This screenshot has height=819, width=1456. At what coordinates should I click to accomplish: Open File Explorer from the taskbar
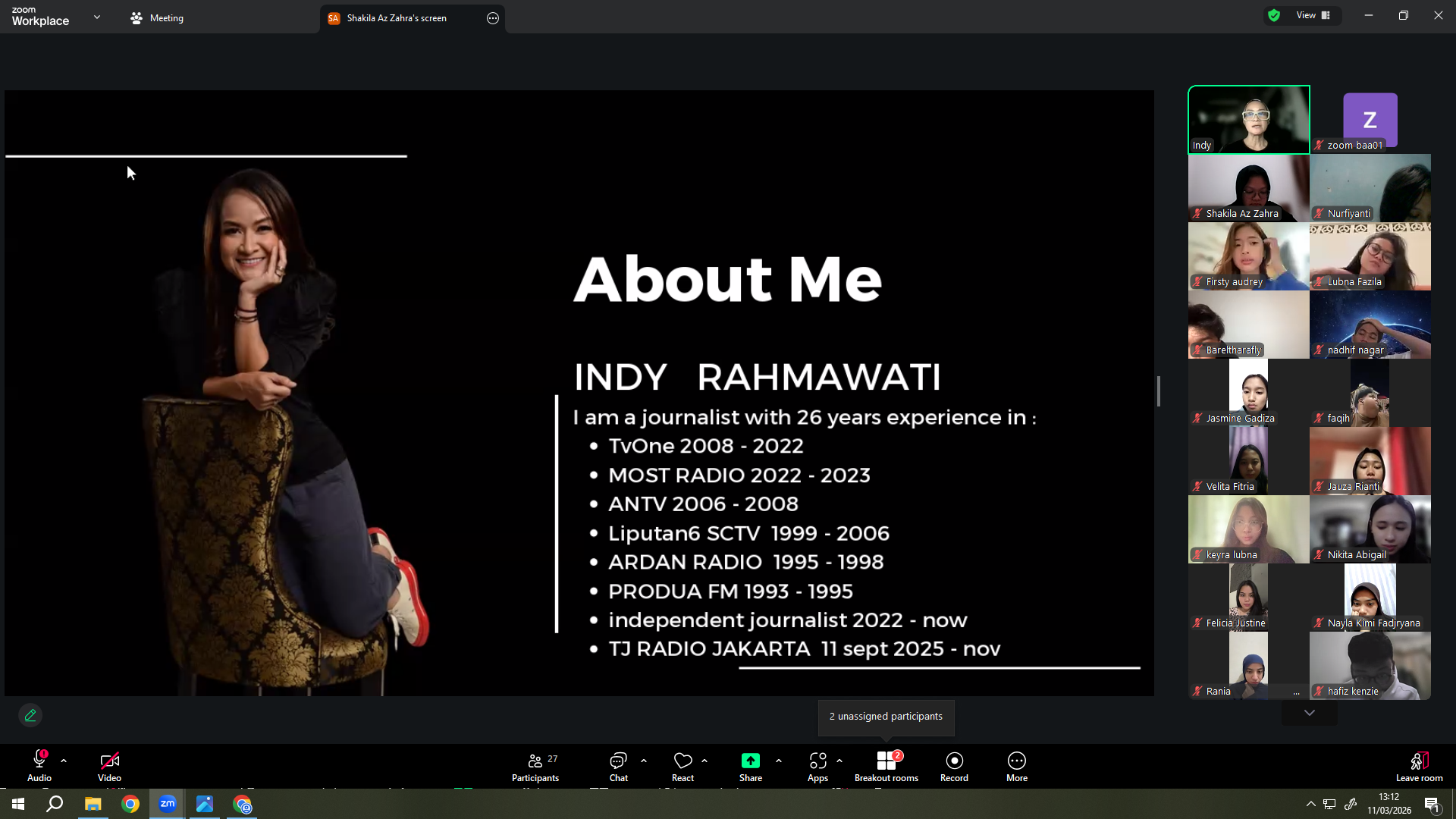coord(93,804)
